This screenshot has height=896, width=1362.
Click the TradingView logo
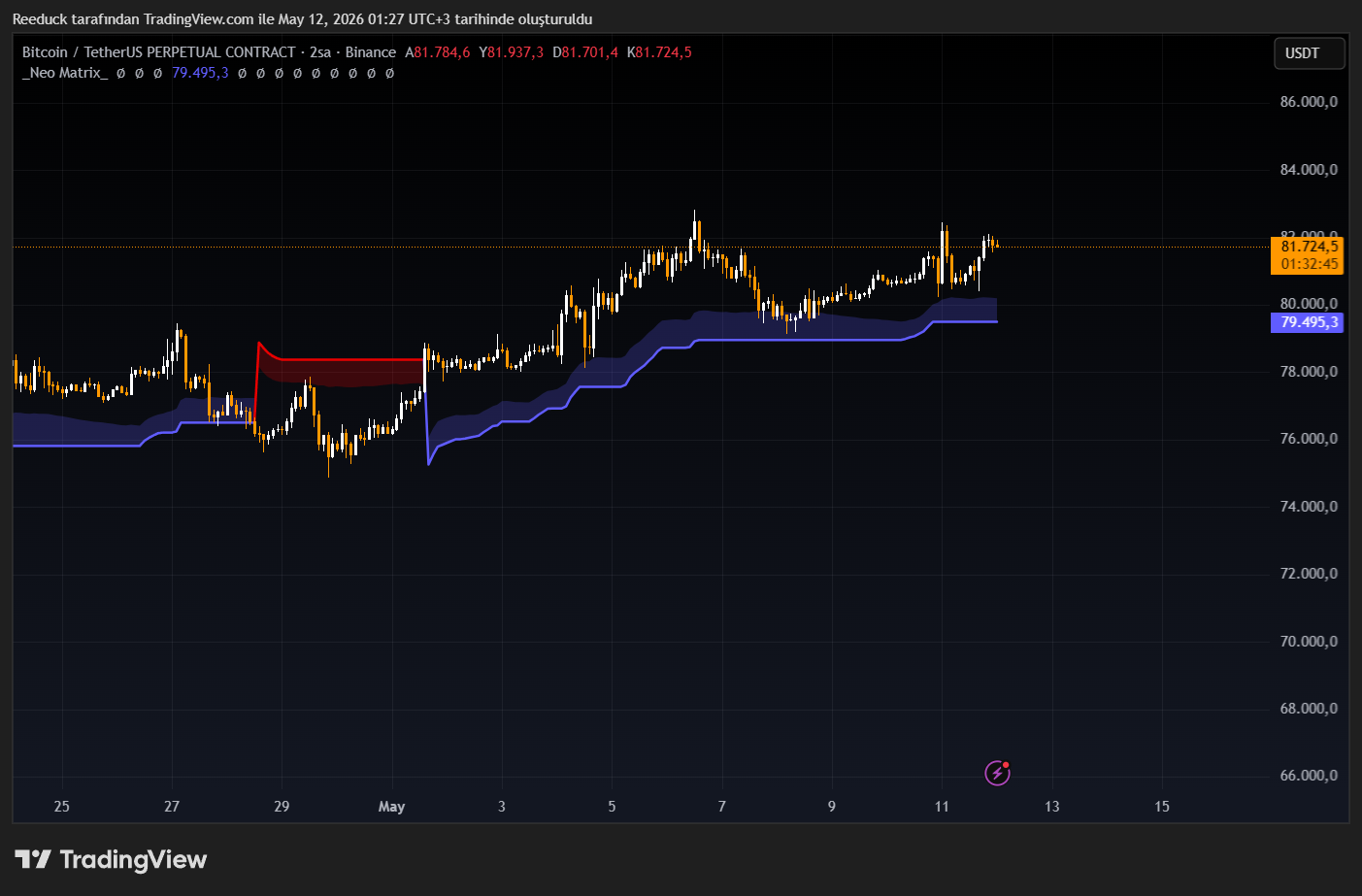pos(111,859)
